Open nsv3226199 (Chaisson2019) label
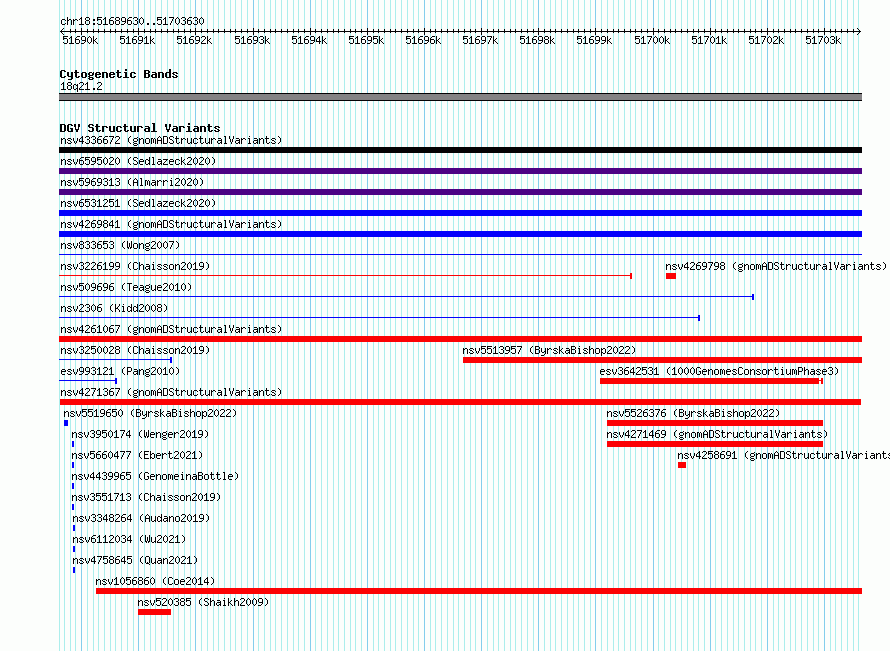This screenshot has height=651, width=890. (135, 266)
